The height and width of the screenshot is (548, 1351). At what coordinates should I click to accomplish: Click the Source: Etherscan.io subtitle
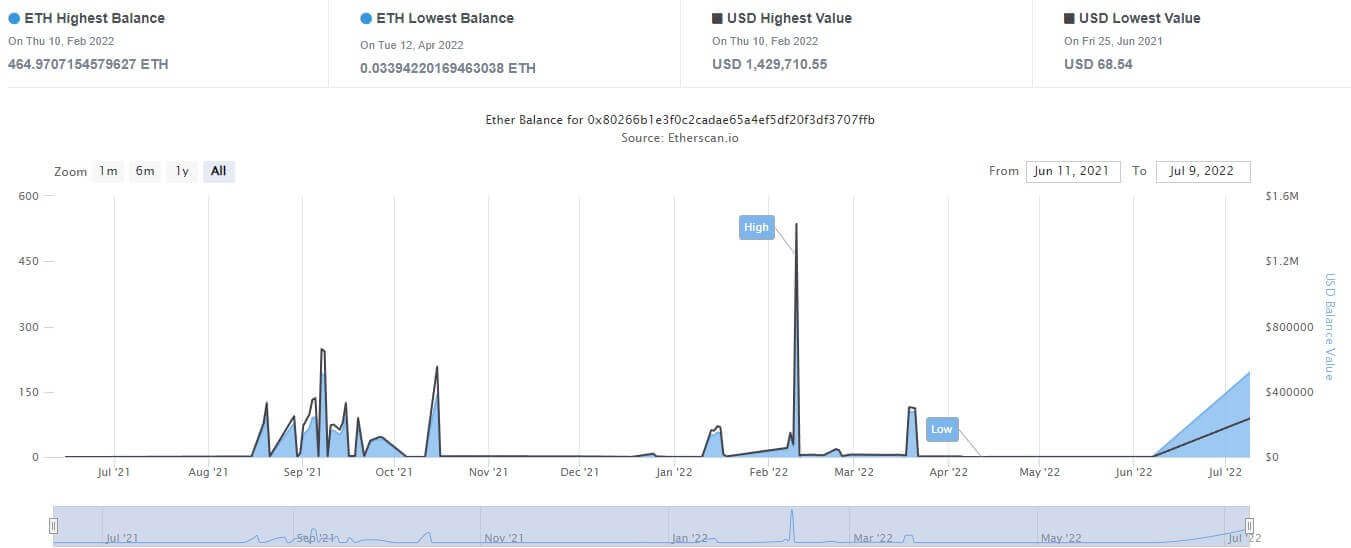point(680,137)
